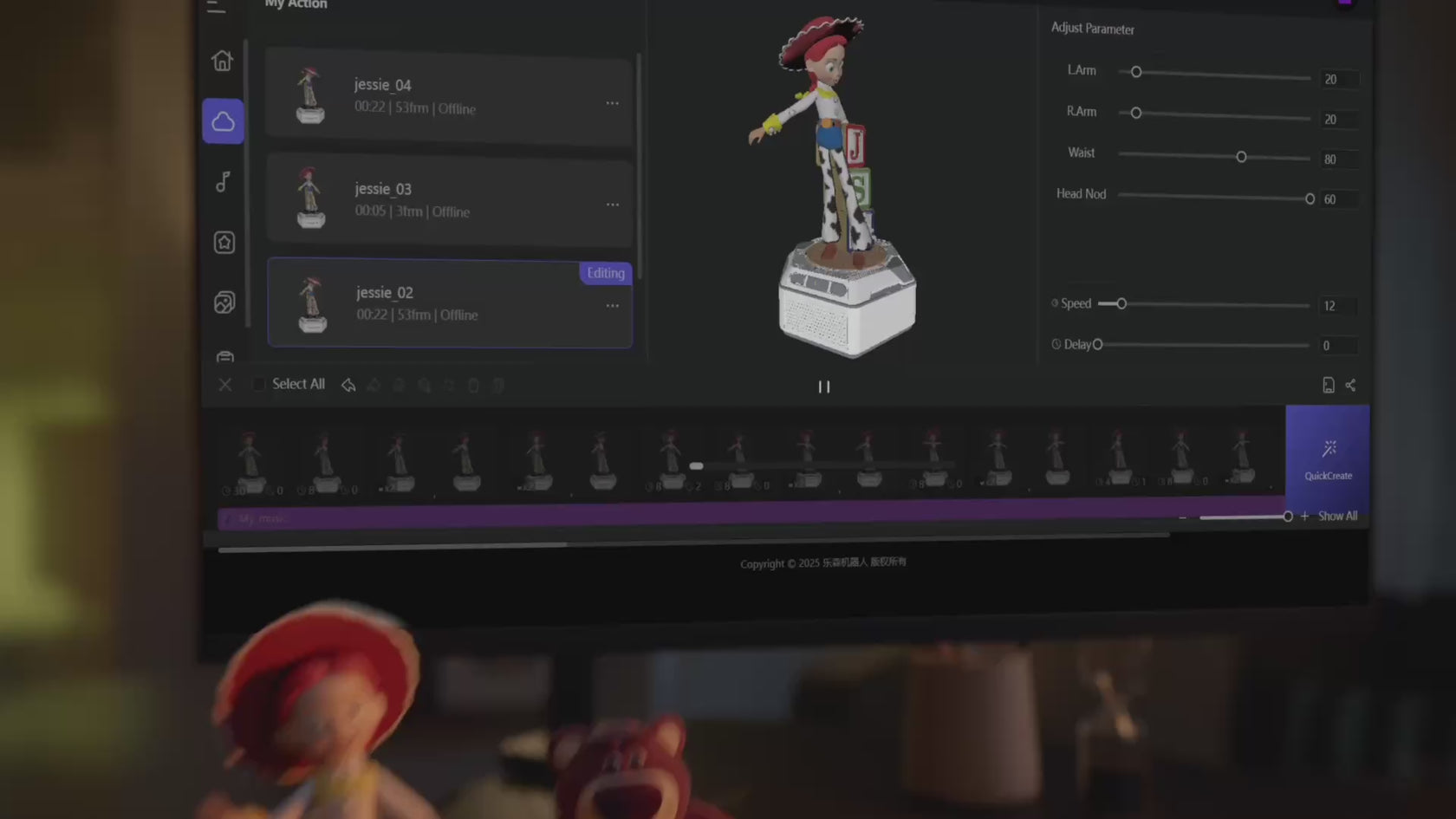Click the Waist slider handle
Image resolution: width=1456 pixels, height=819 pixels.
pyautogui.click(x=1241, y=157)
